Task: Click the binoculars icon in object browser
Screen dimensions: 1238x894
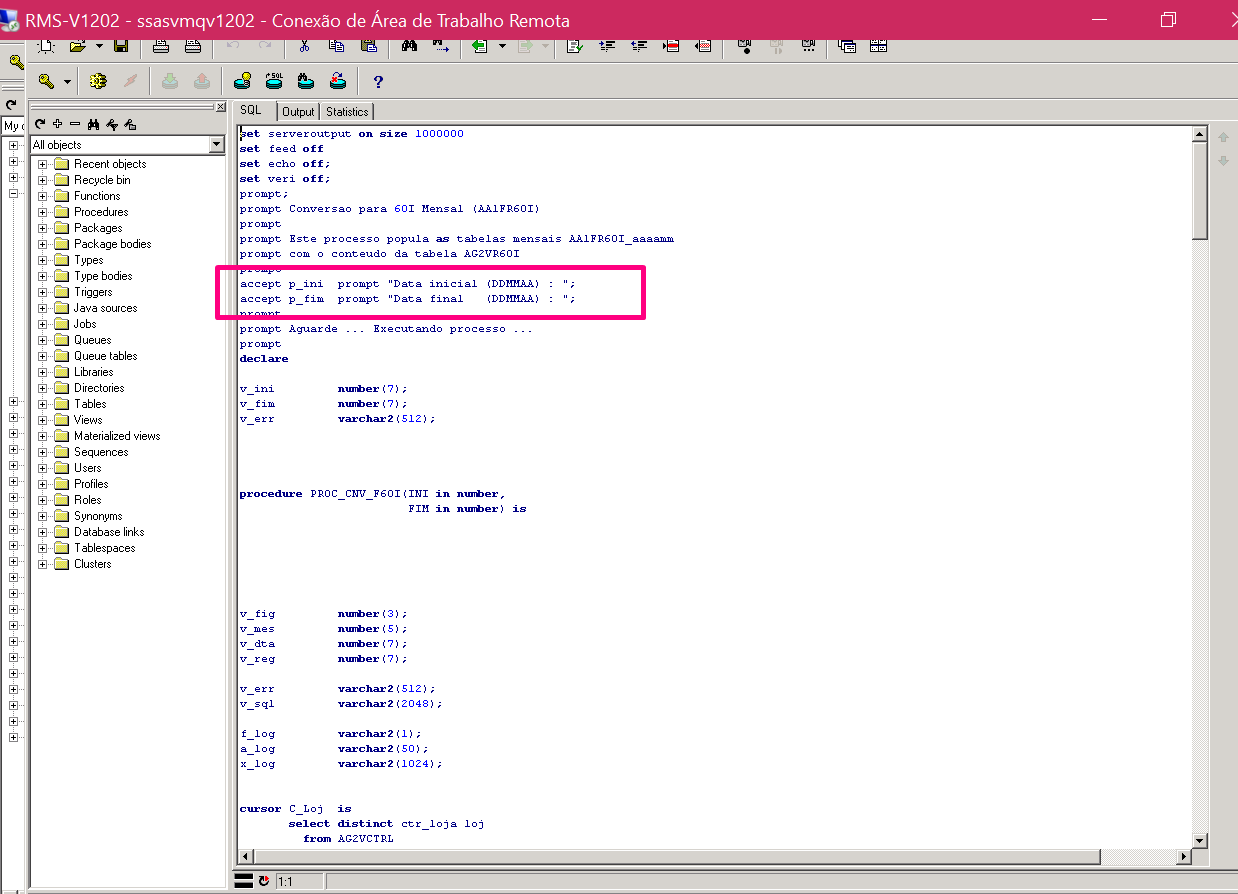Action: tap(93, 124)
